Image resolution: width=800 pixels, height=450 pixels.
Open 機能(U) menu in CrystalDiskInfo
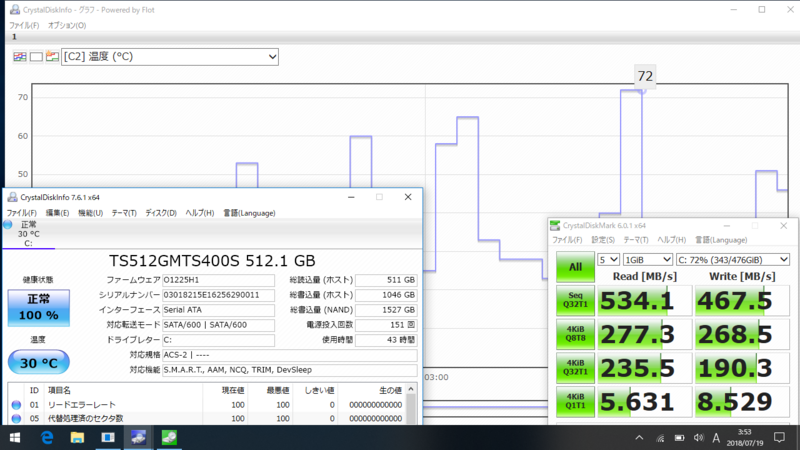pos(90,213)
